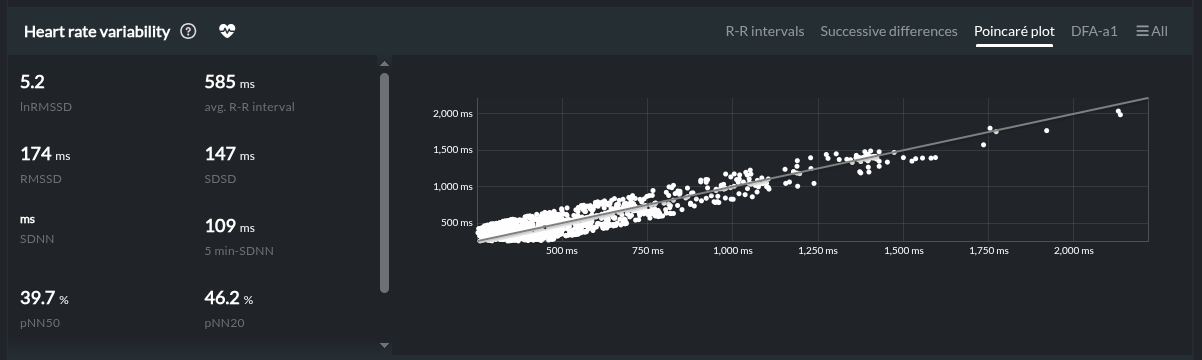Switch to the DFA-a1 tab
The height and width of the screenshot is (360, 1202).
pos(1094,31)
